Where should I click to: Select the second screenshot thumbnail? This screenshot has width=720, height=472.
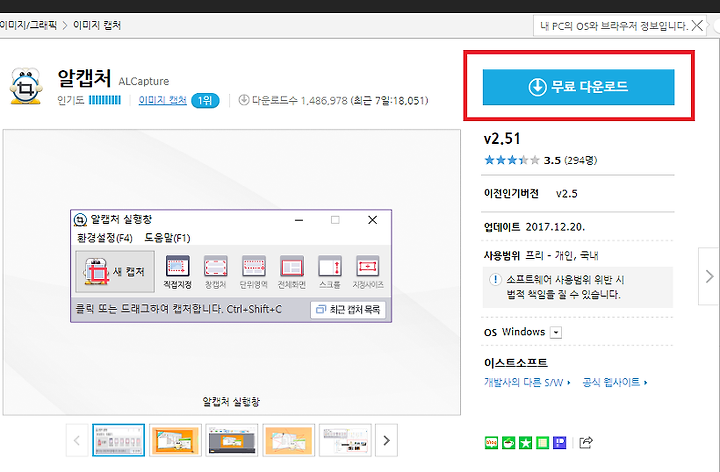[175, 440]
